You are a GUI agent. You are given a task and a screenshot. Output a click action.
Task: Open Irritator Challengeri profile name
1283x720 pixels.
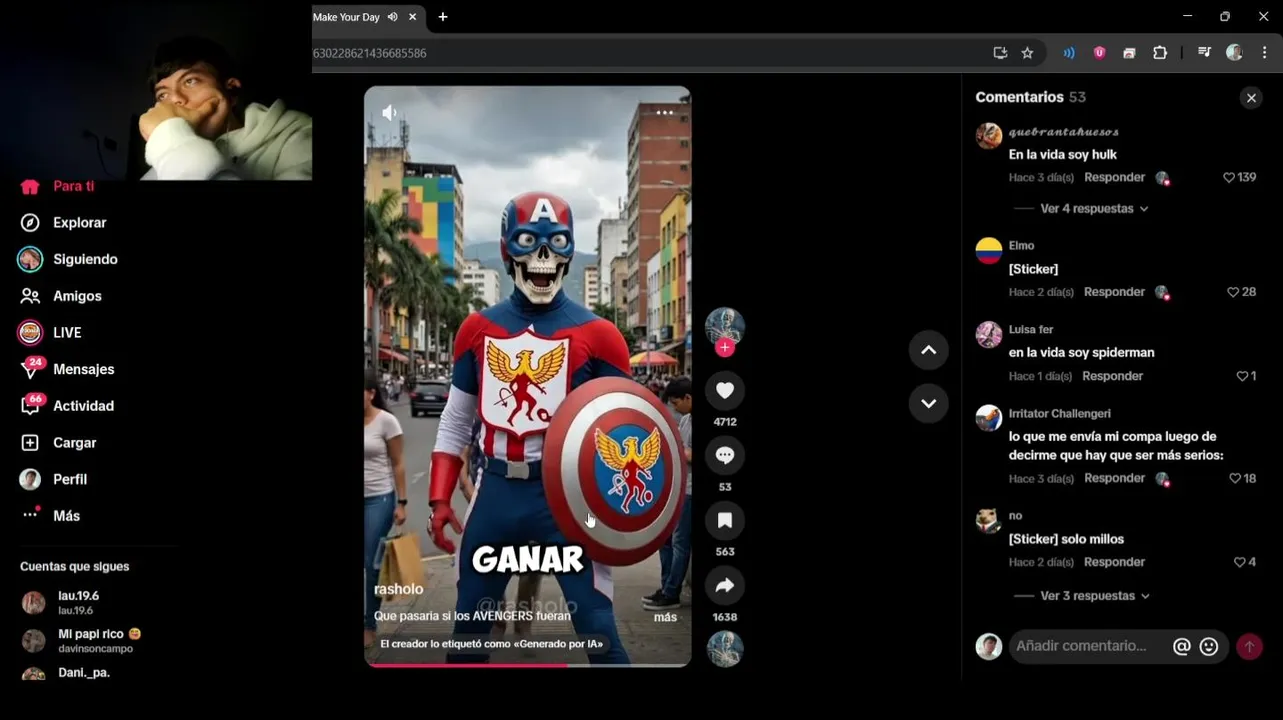point(1059,414)
